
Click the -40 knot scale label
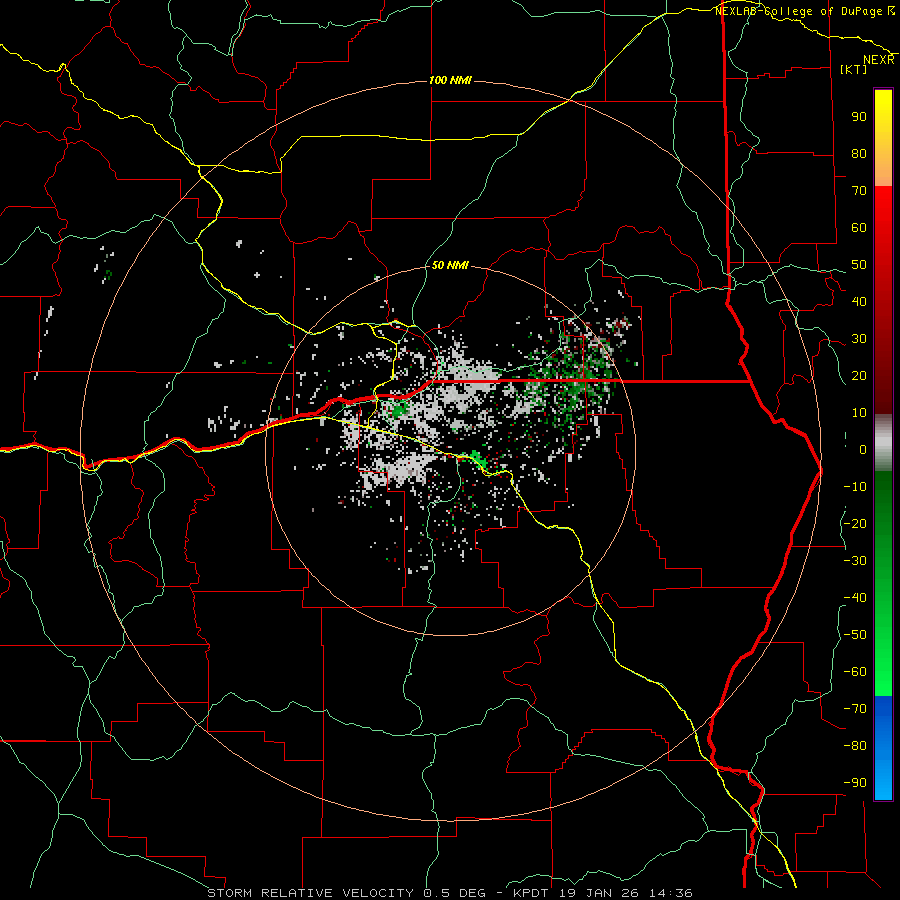point(855,598)
